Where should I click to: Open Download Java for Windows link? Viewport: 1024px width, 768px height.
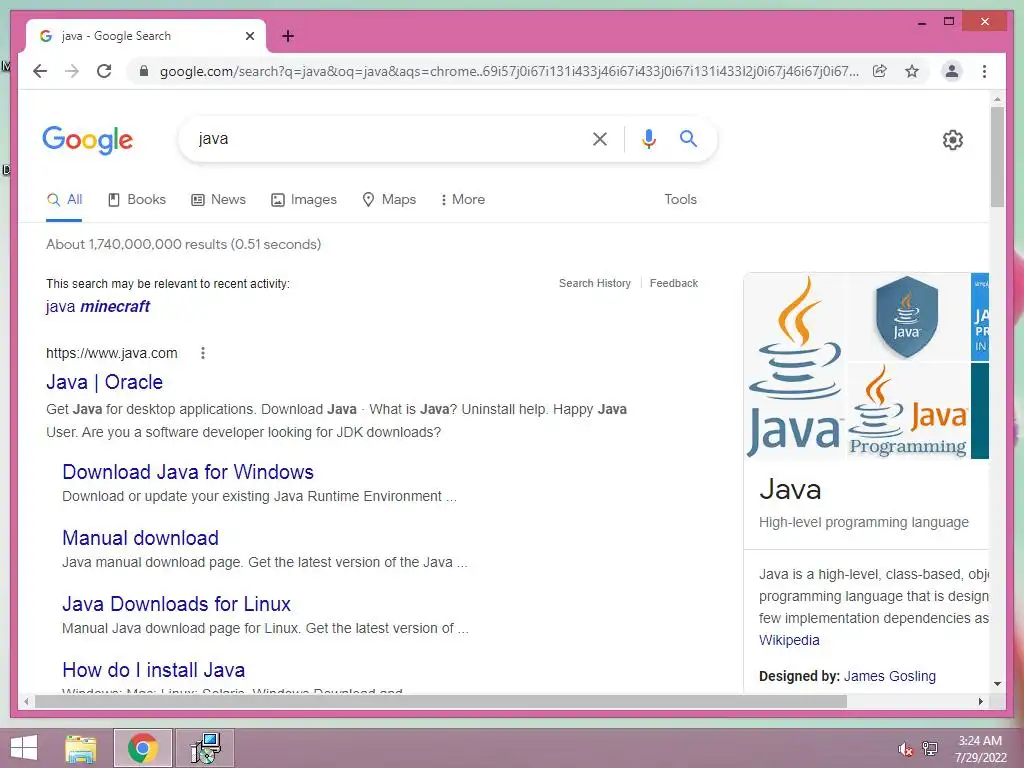[188, 472]
